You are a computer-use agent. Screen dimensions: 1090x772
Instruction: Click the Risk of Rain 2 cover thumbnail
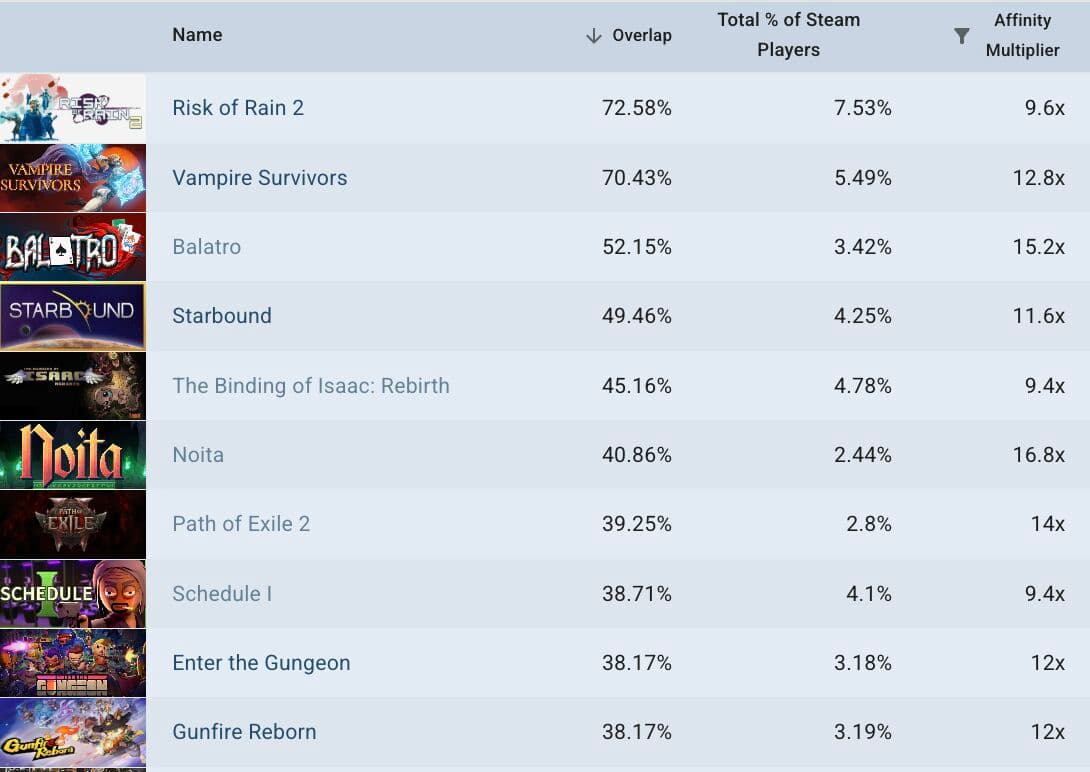[x=72, y=109]
